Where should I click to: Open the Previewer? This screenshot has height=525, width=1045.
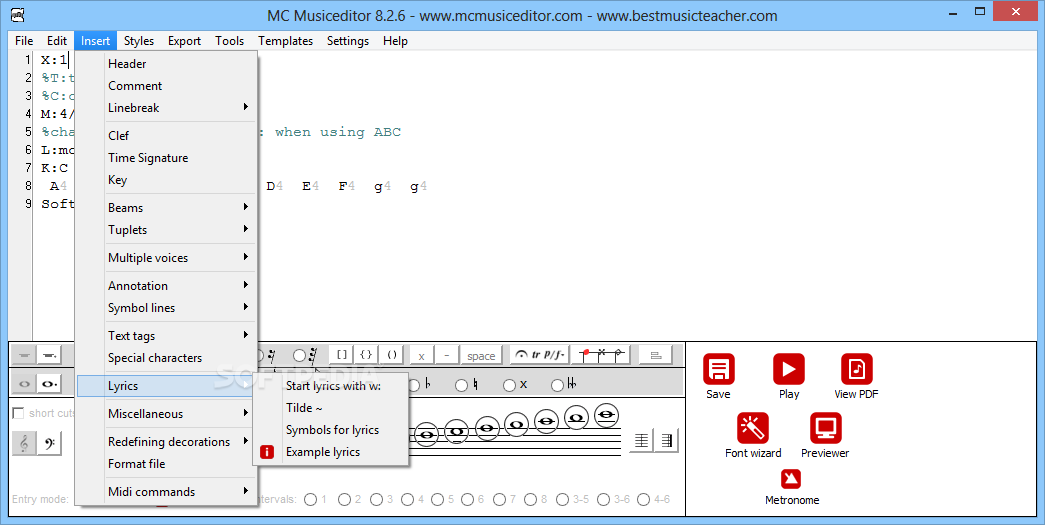coord(825,428)
